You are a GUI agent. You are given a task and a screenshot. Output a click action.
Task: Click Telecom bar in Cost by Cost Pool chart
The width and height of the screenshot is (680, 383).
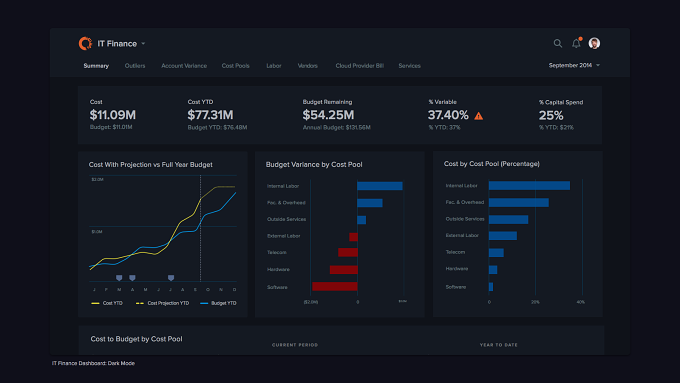496,253
